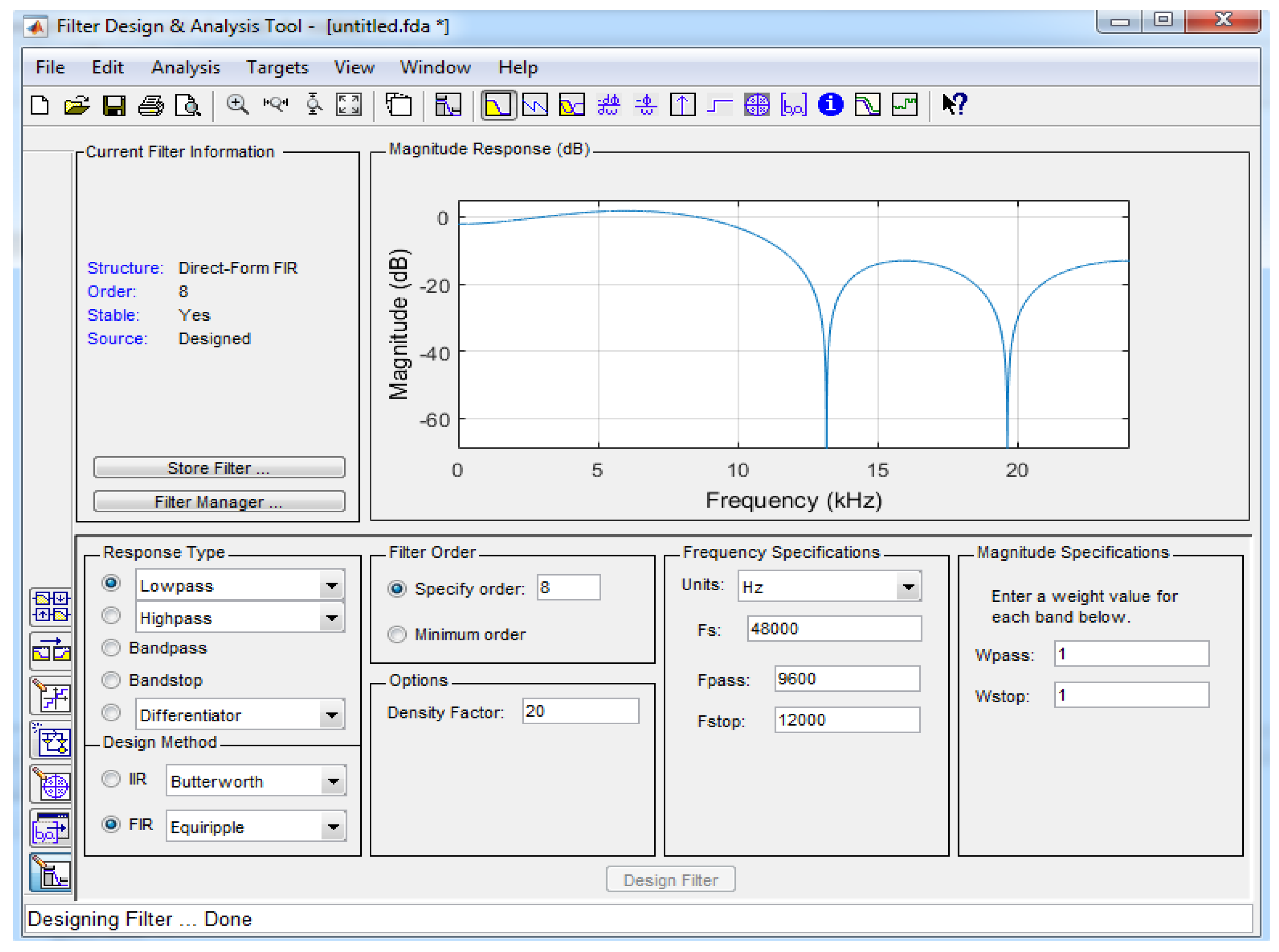Viewport: 1279px width, 952px height.
Task: Print using the printer toolbar icon
Action: point(151,106)
